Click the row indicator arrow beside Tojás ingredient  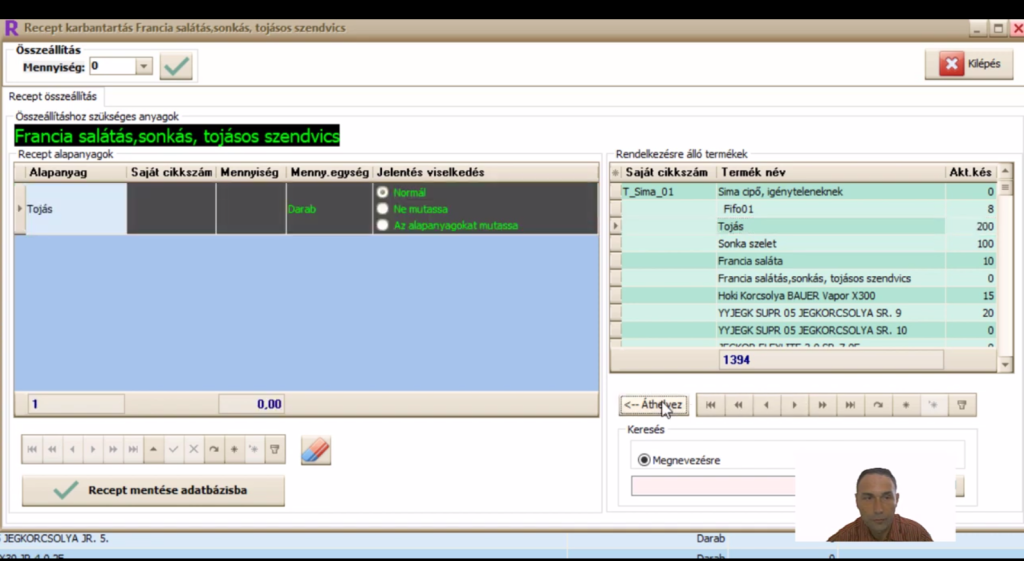[20, 209]
